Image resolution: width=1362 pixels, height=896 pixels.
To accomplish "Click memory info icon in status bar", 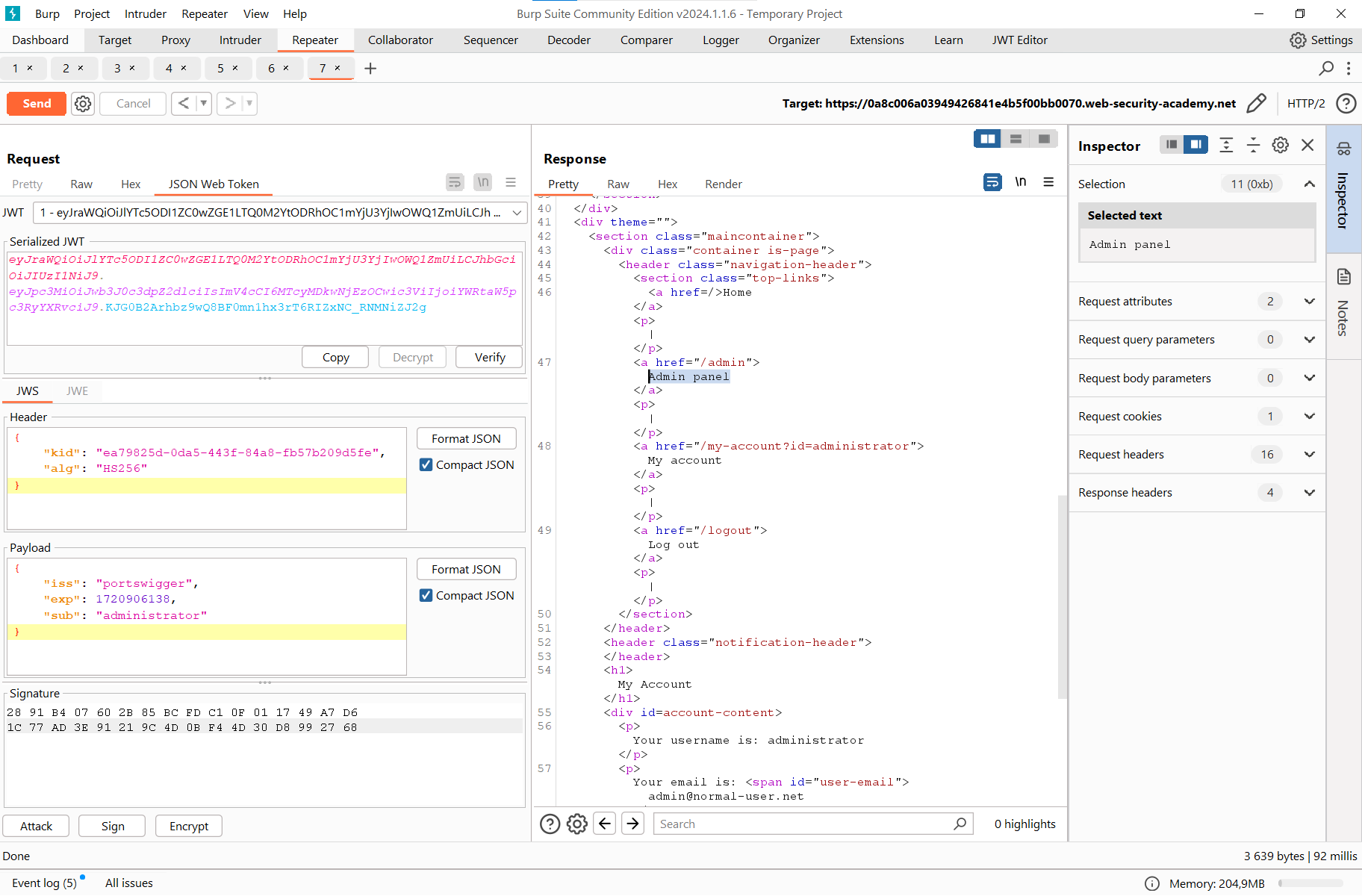I will [1152, 884].
